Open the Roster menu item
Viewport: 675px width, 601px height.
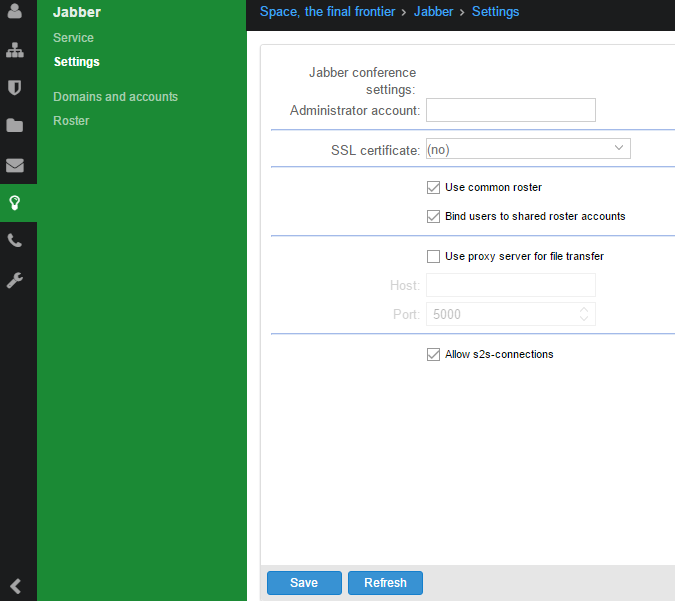pyautogui.click(x=71, y=121)
